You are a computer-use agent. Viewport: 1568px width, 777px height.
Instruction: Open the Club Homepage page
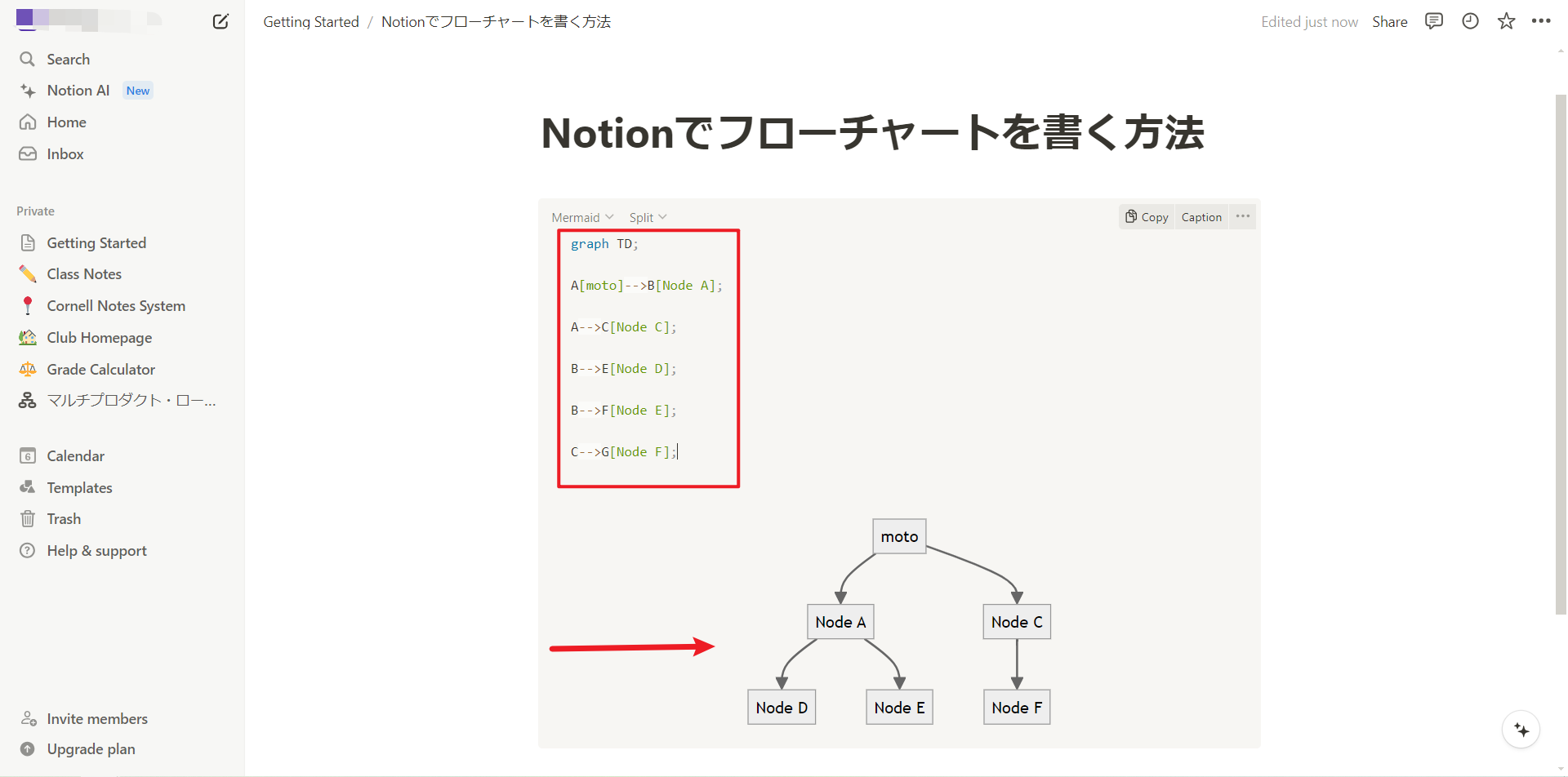pos(100,338)
